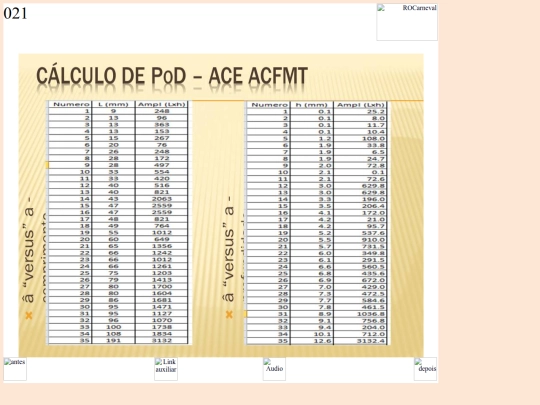Click amplitude value '108.0' in right table
540x405 pixels.
point(373,138)
